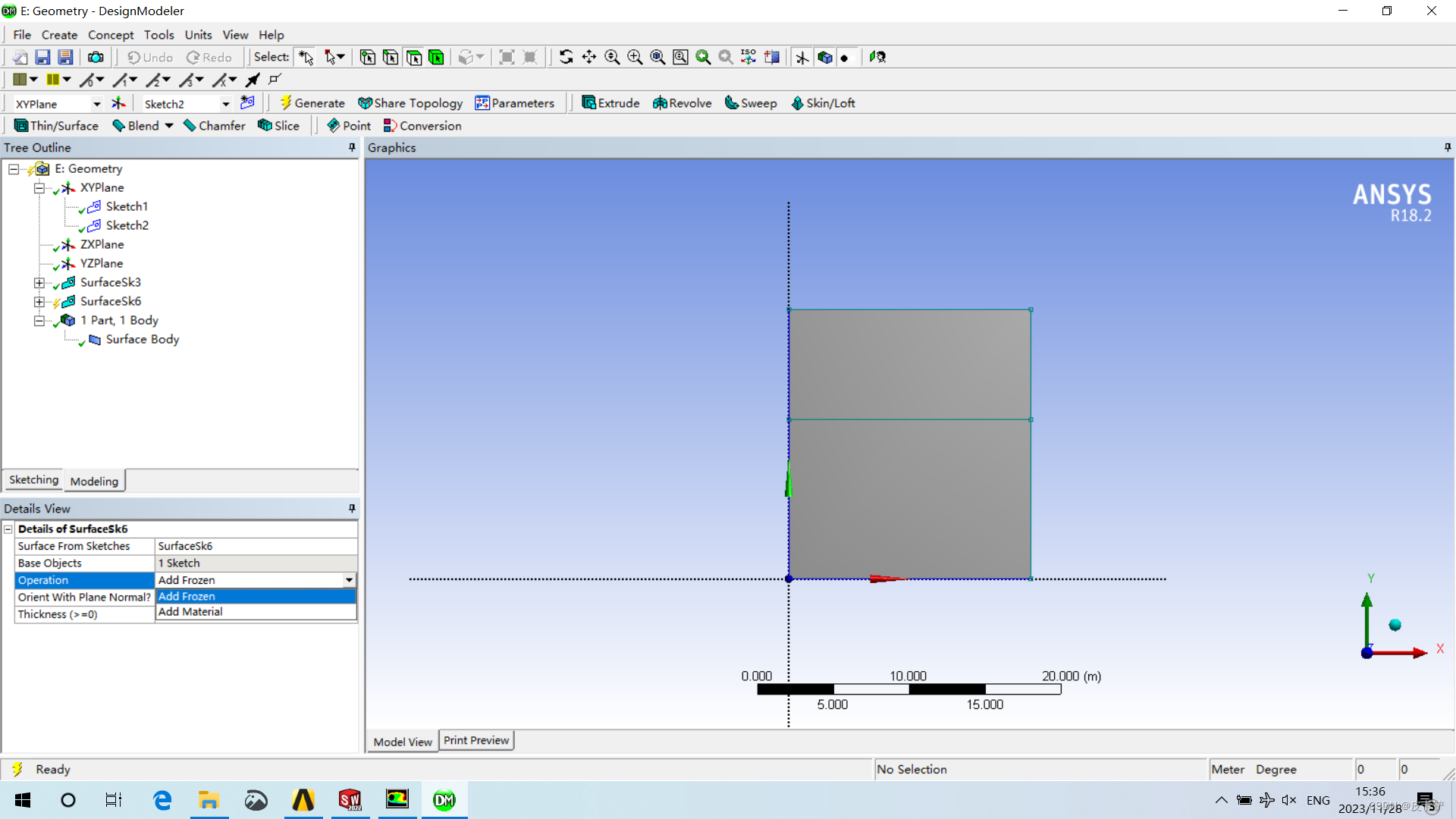Select the Slice tool
1456x819 pixels.
pos(278,125)
